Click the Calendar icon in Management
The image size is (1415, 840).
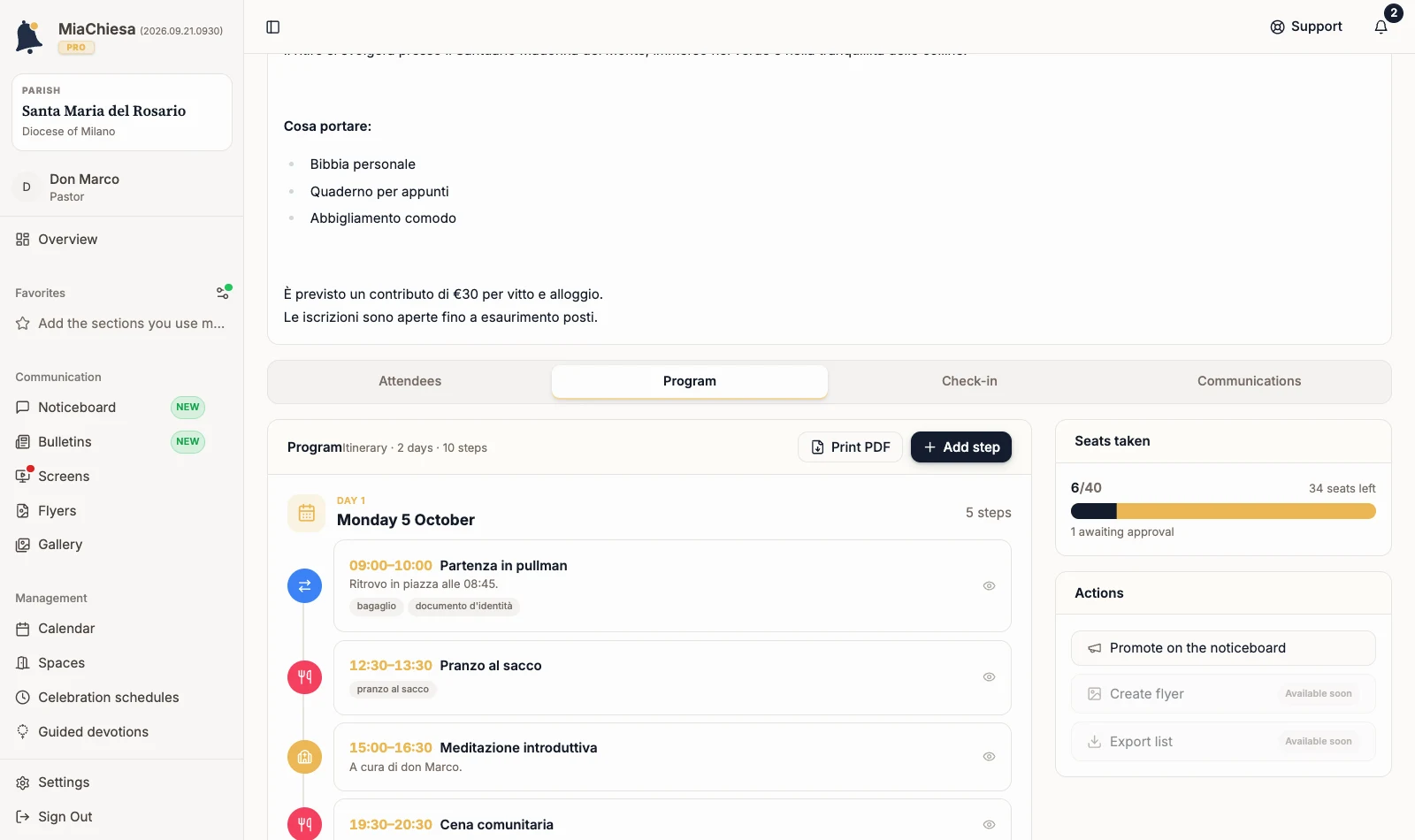point(23,629)
